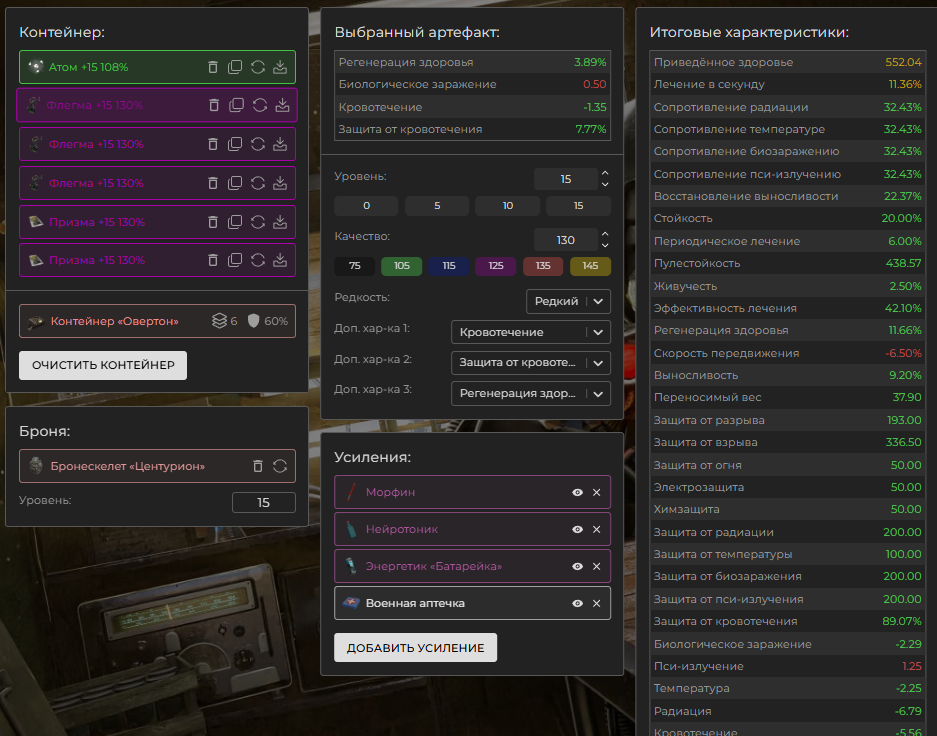Open the Доп. хар-ка 1 dropdown
Viewport: 937px width, 736px height.
coord(531,332)
